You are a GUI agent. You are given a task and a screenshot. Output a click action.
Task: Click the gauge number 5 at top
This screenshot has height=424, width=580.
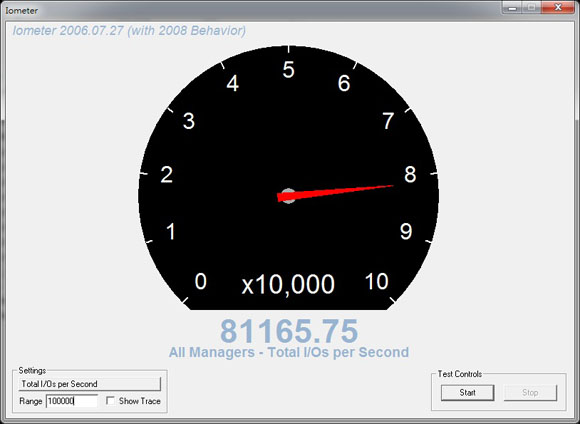[289, 70]
